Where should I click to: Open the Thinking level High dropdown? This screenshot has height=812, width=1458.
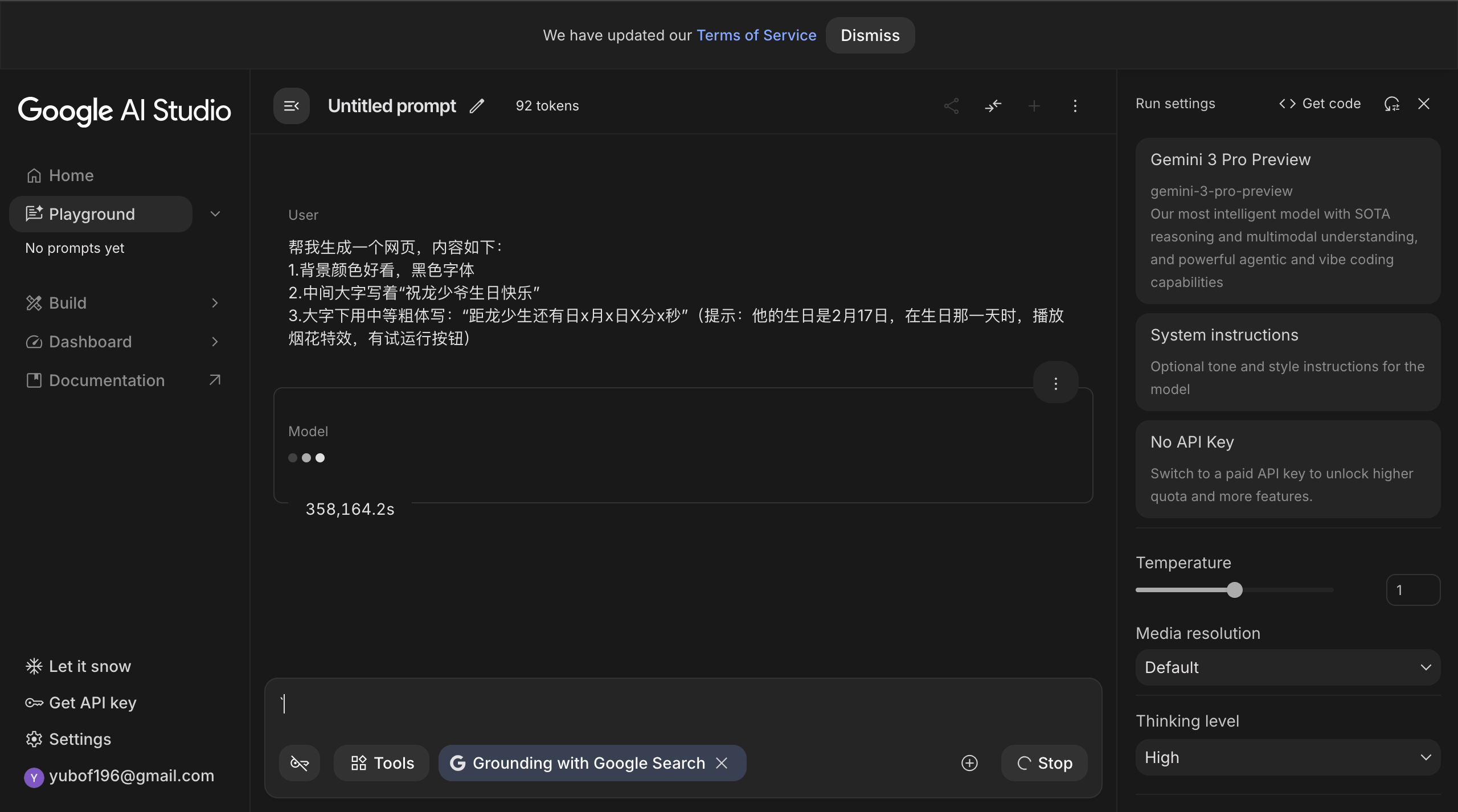[x=1287, y=757]
